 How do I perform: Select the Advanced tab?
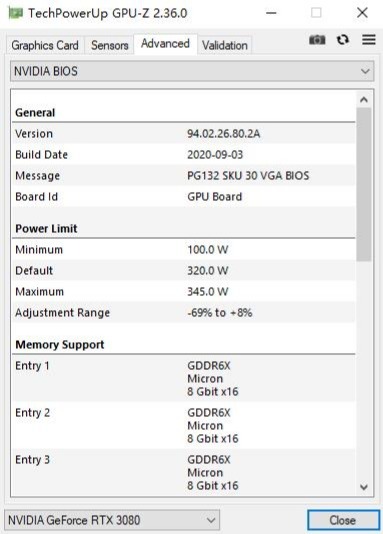tap(165, 44)
